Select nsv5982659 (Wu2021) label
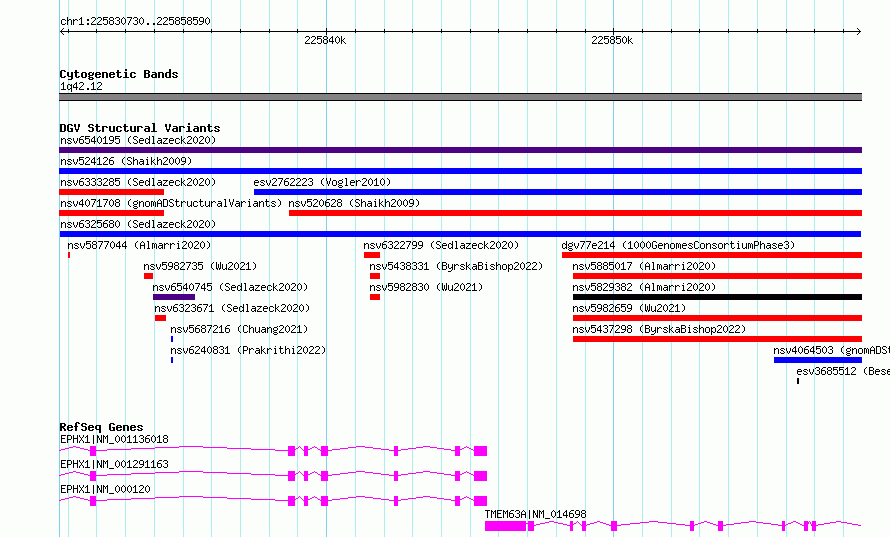The height and width of the screenshot is (537, 890). [629, 308]
